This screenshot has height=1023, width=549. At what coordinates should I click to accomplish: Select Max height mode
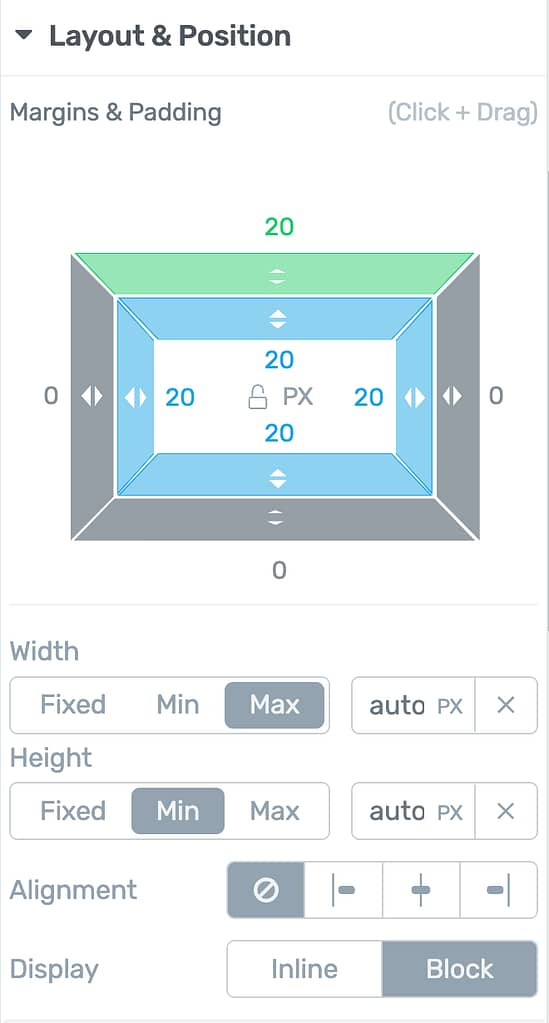[x=275, y=811]
